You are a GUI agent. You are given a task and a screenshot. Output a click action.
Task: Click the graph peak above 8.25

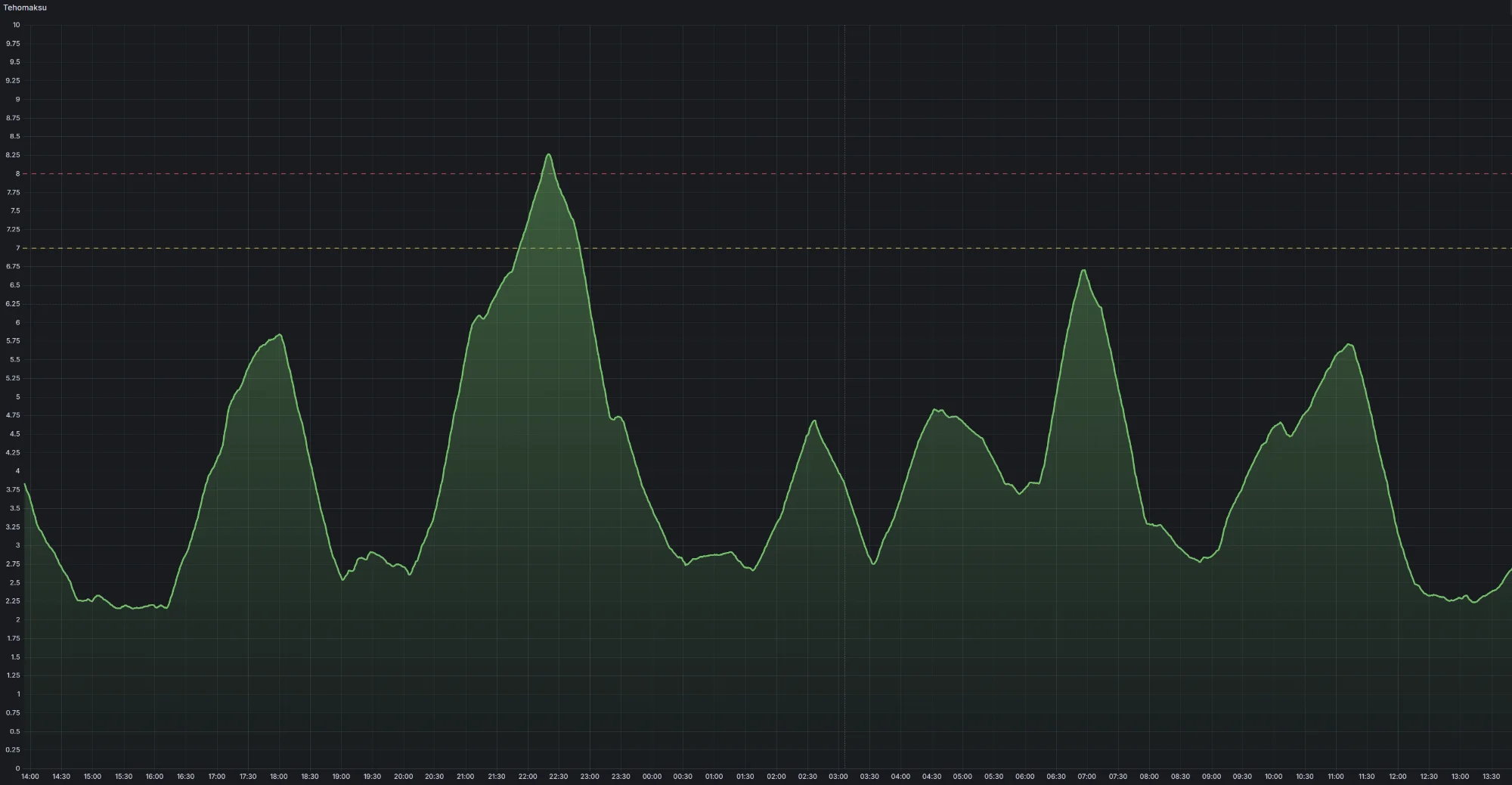pyautogui.click(x=549, y=154)
